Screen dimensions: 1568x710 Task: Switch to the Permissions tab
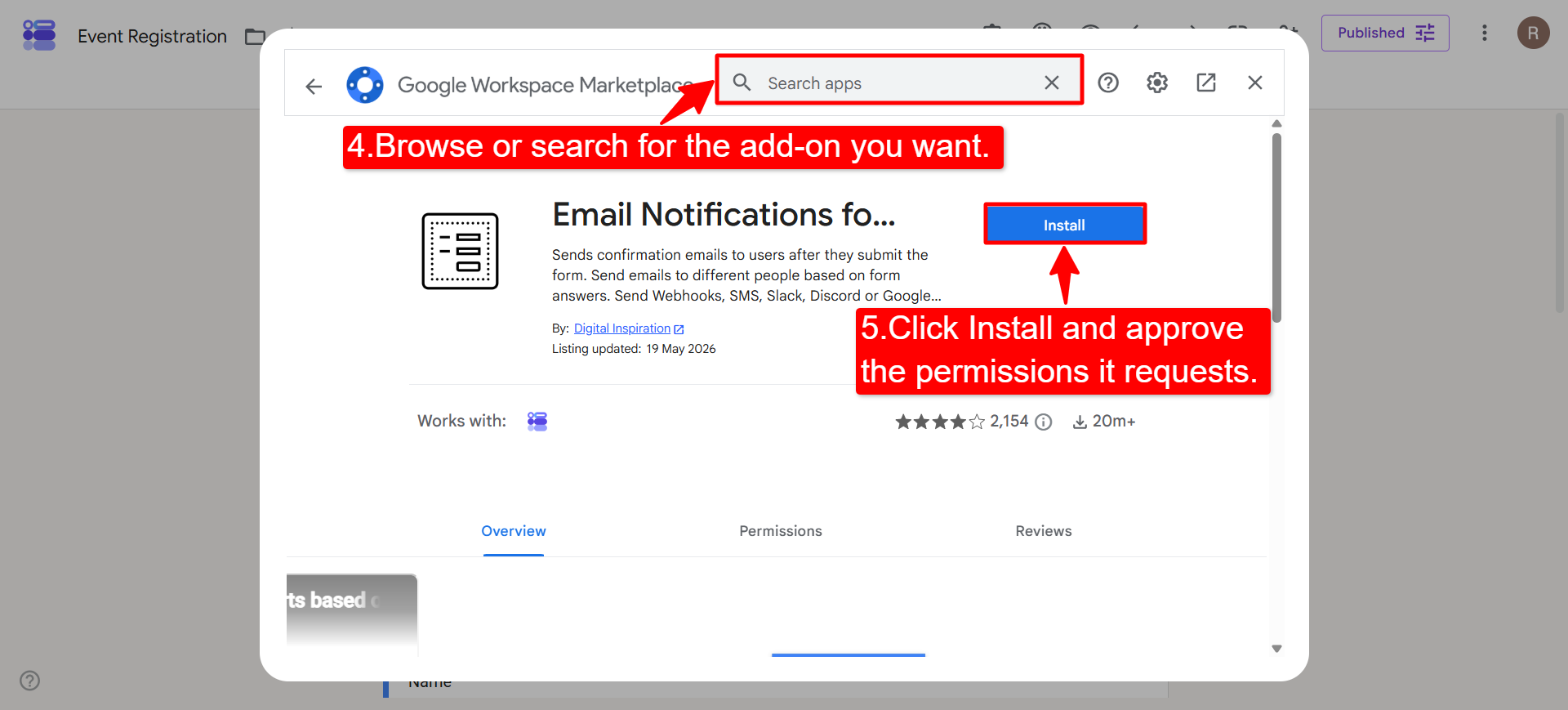(x=781, y=531)
